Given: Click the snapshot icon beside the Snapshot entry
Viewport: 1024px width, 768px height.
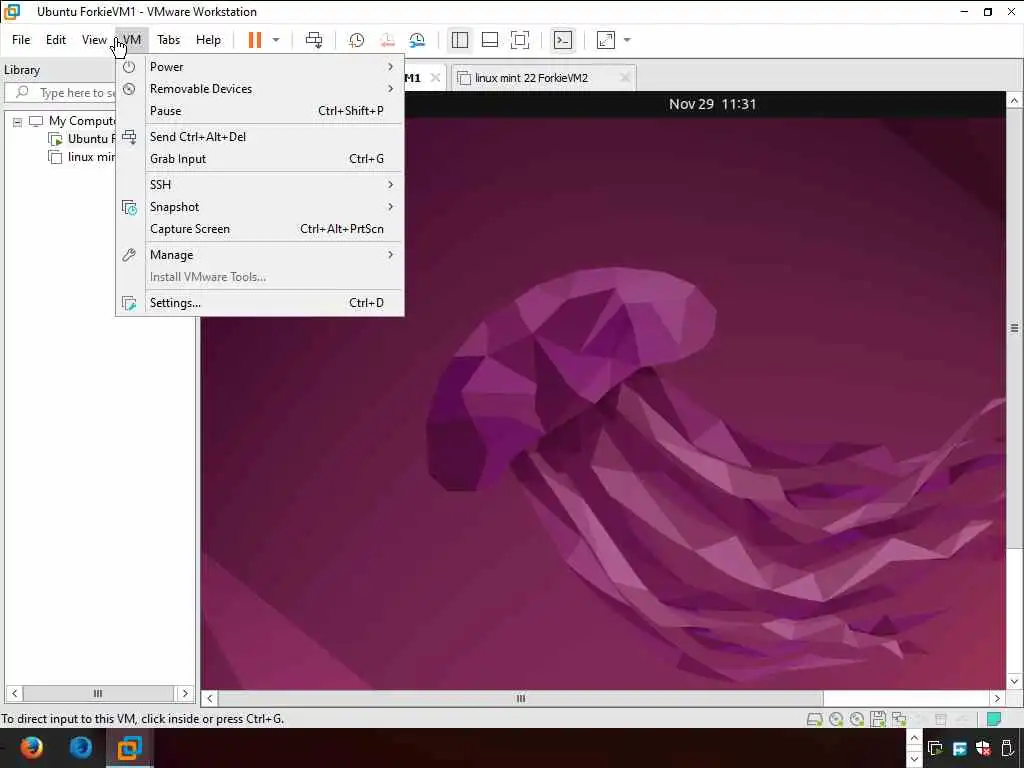Looking at the screenshot, I should [x=129, y=207].
